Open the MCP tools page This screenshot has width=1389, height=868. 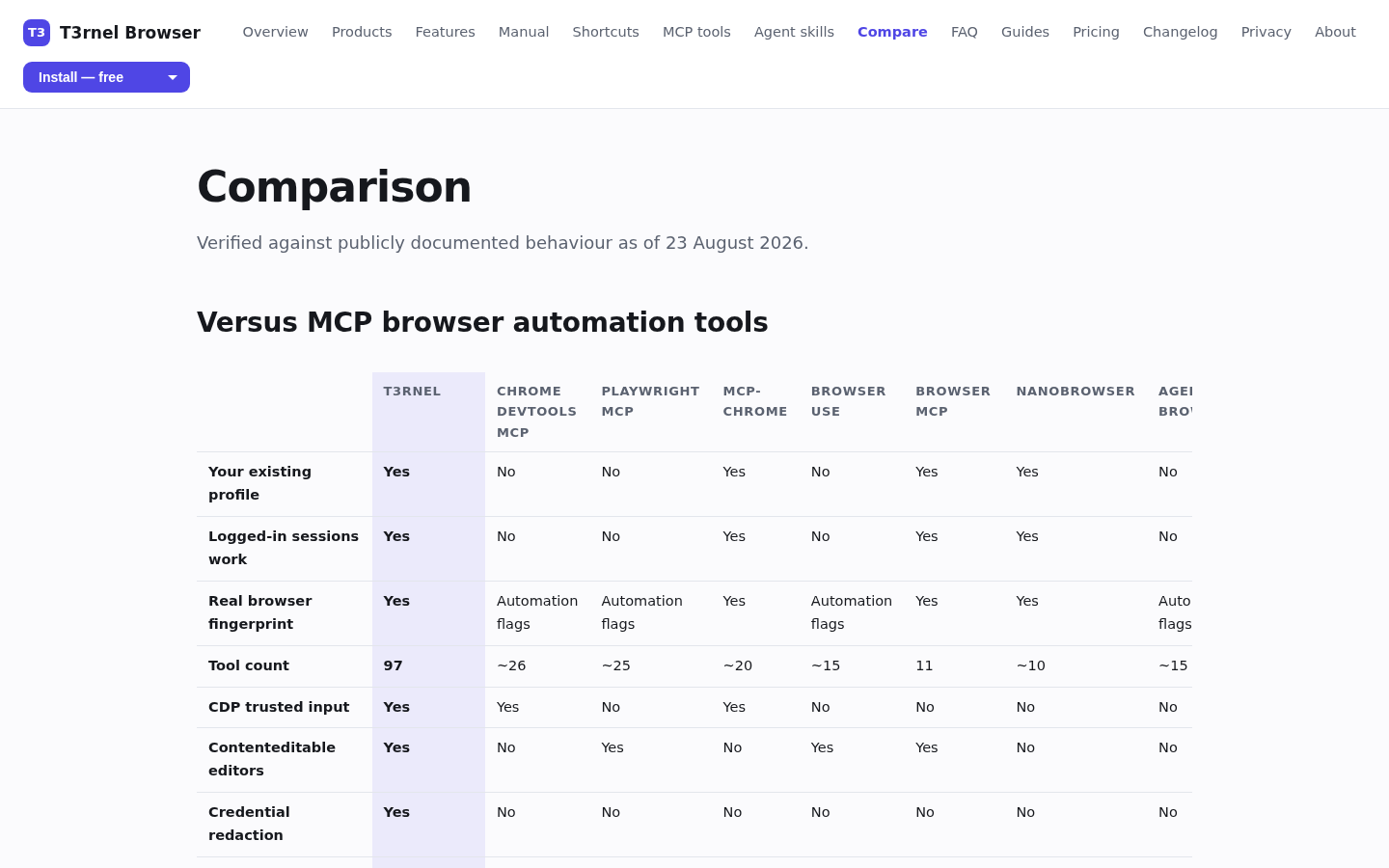pyautogui.click(x=696, y=32)
